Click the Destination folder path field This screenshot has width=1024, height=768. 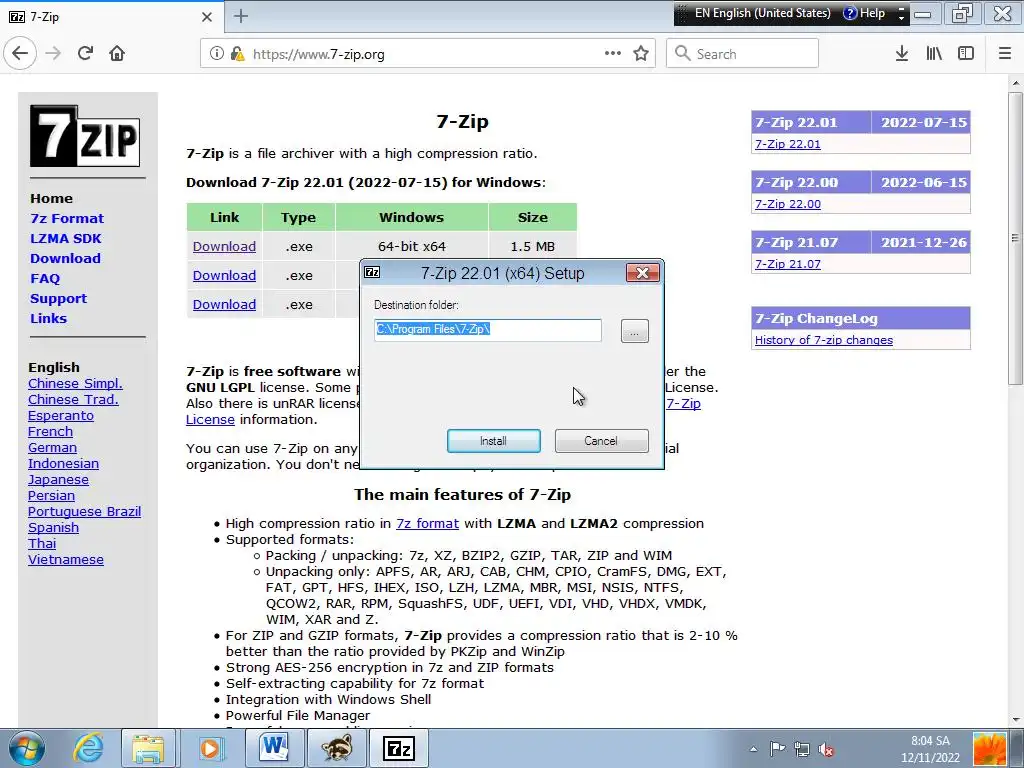pos(488,330)
